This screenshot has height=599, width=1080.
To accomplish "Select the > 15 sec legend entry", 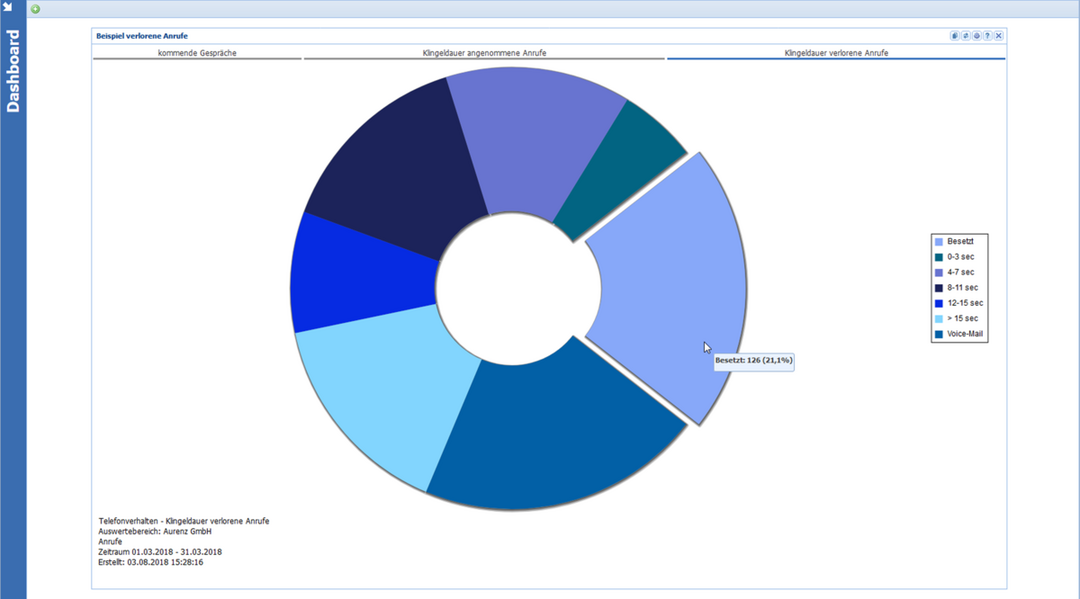I will [961, 318].
